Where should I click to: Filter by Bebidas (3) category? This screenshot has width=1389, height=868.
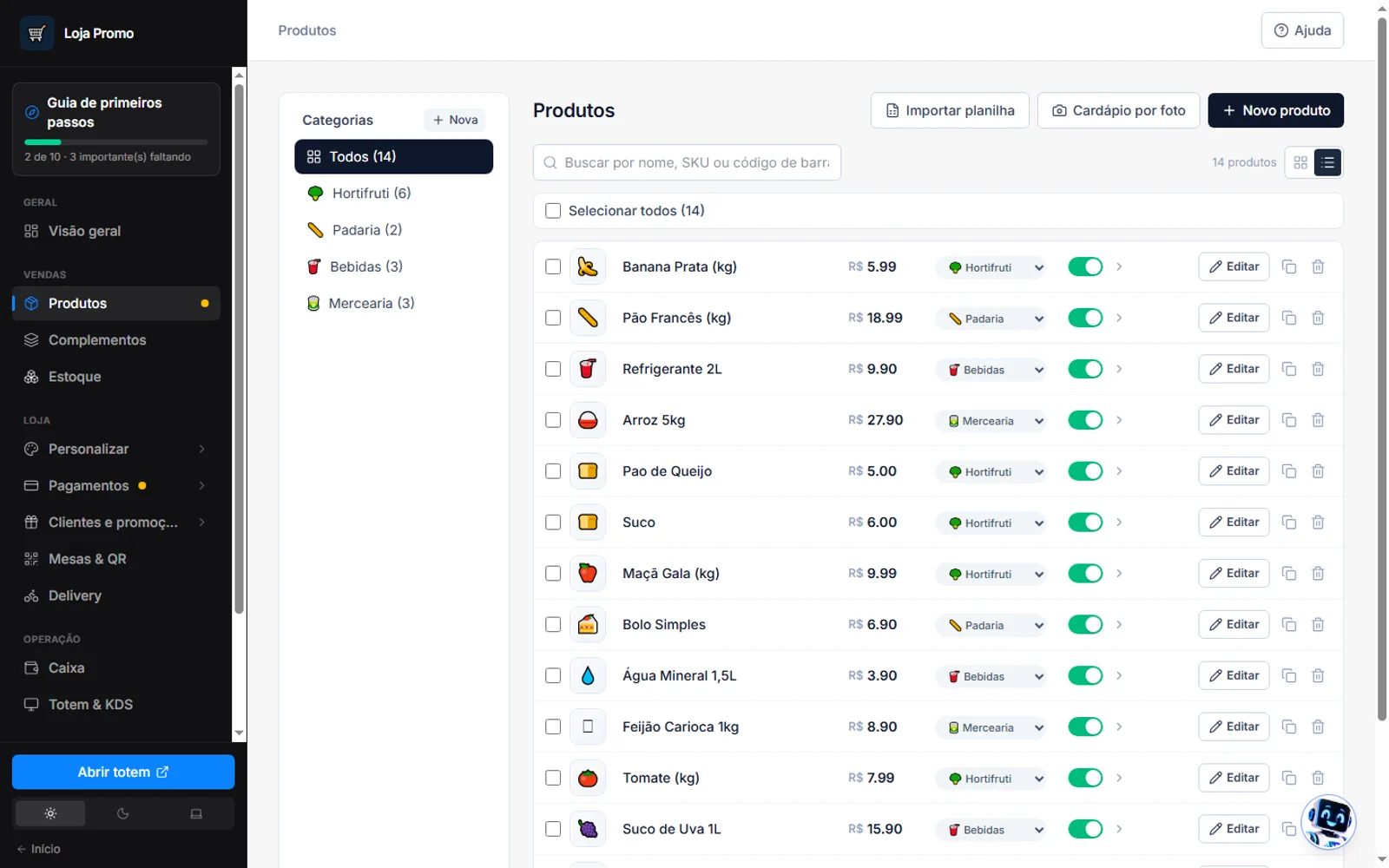(x=393, y=266)
